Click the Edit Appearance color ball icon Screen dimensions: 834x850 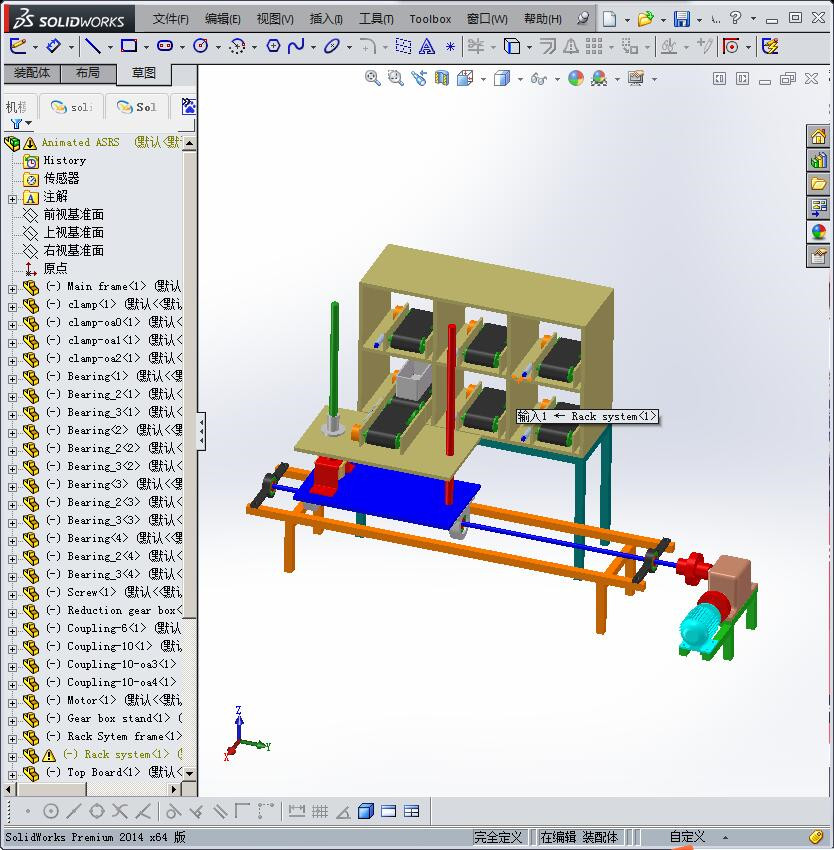[x=576, y=79]
